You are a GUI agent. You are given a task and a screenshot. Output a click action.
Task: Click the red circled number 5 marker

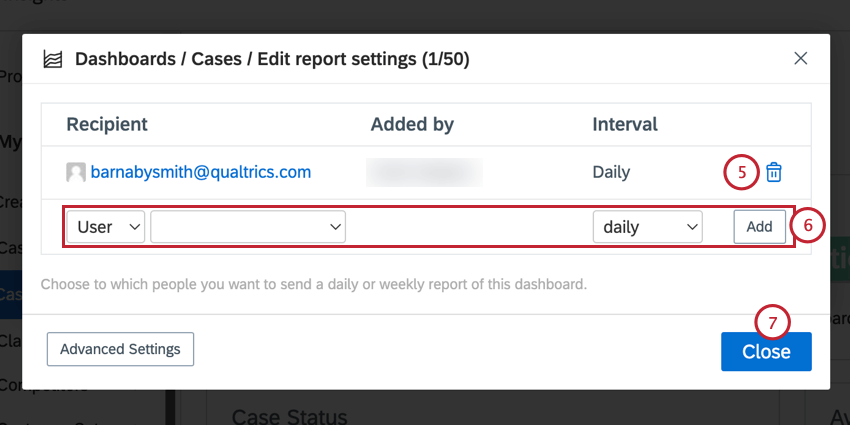point(740,172)
